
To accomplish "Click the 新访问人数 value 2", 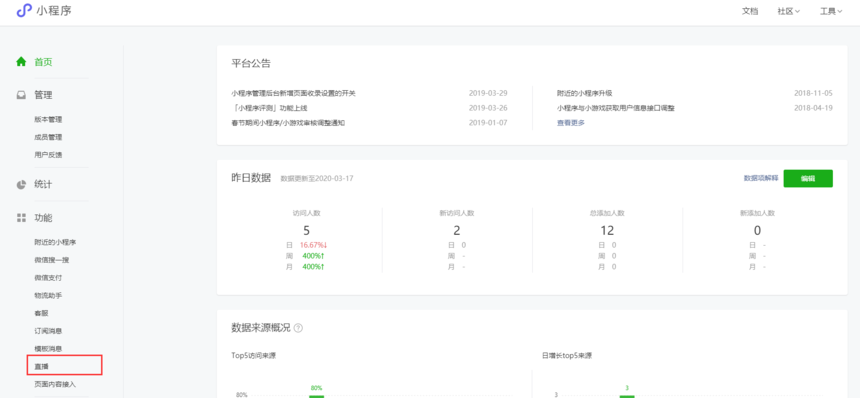I will coord(457,230).
